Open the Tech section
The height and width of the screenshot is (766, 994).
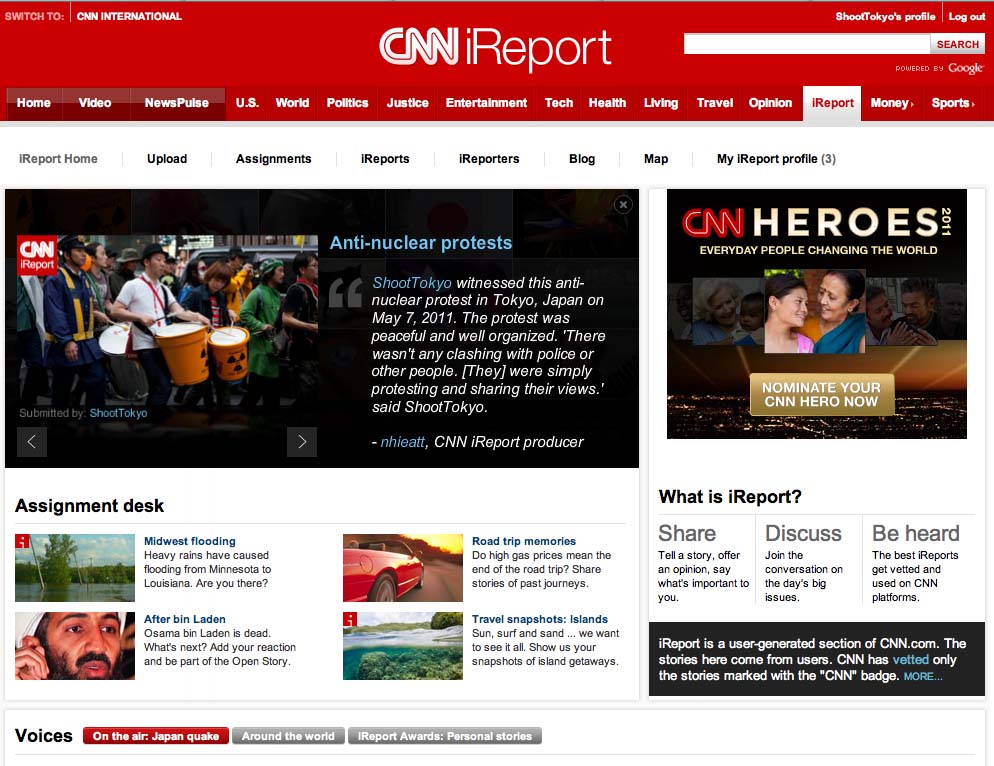(x=558, y=103)
